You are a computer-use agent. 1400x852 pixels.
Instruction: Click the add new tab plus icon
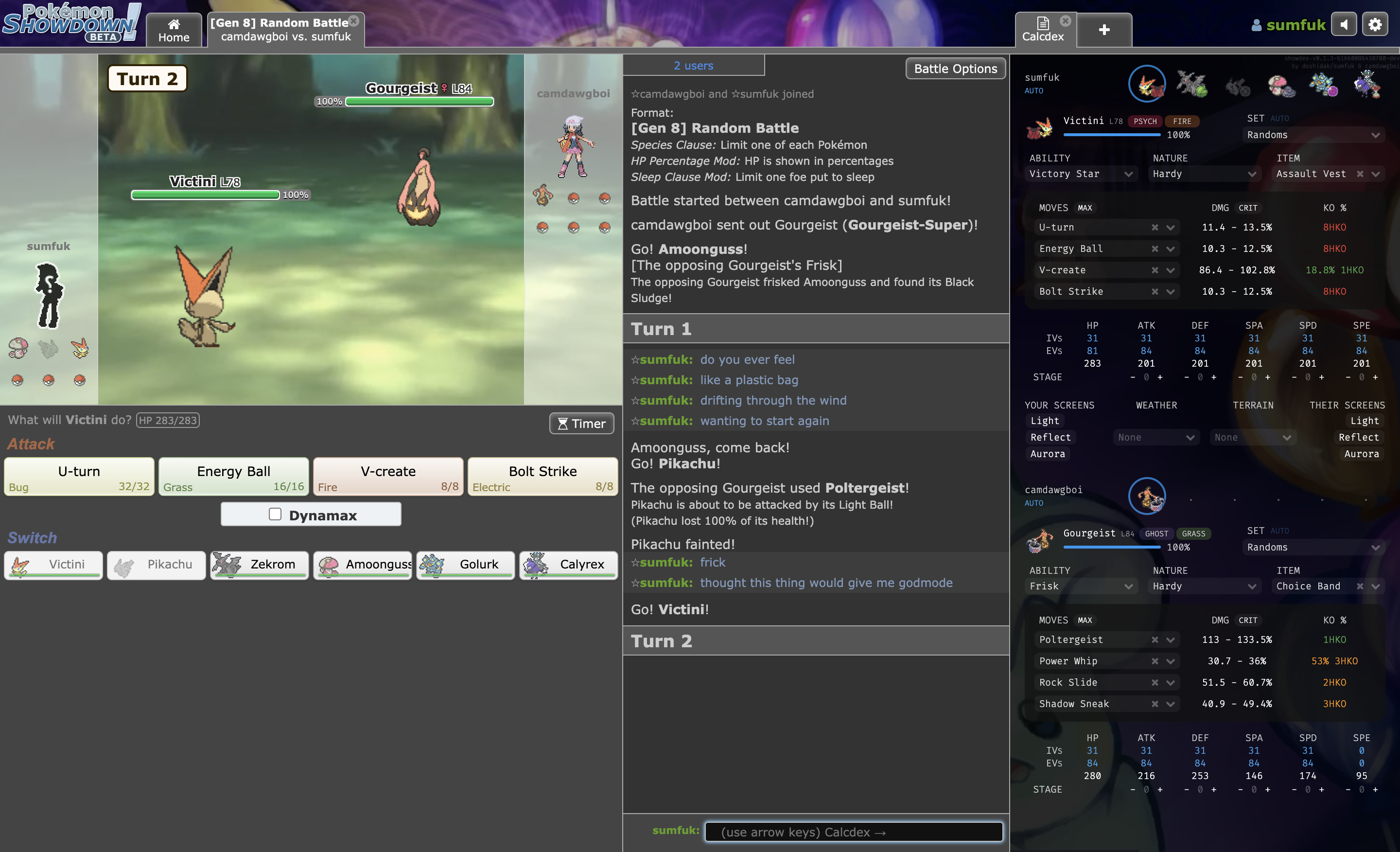(x=1104, y=29)
